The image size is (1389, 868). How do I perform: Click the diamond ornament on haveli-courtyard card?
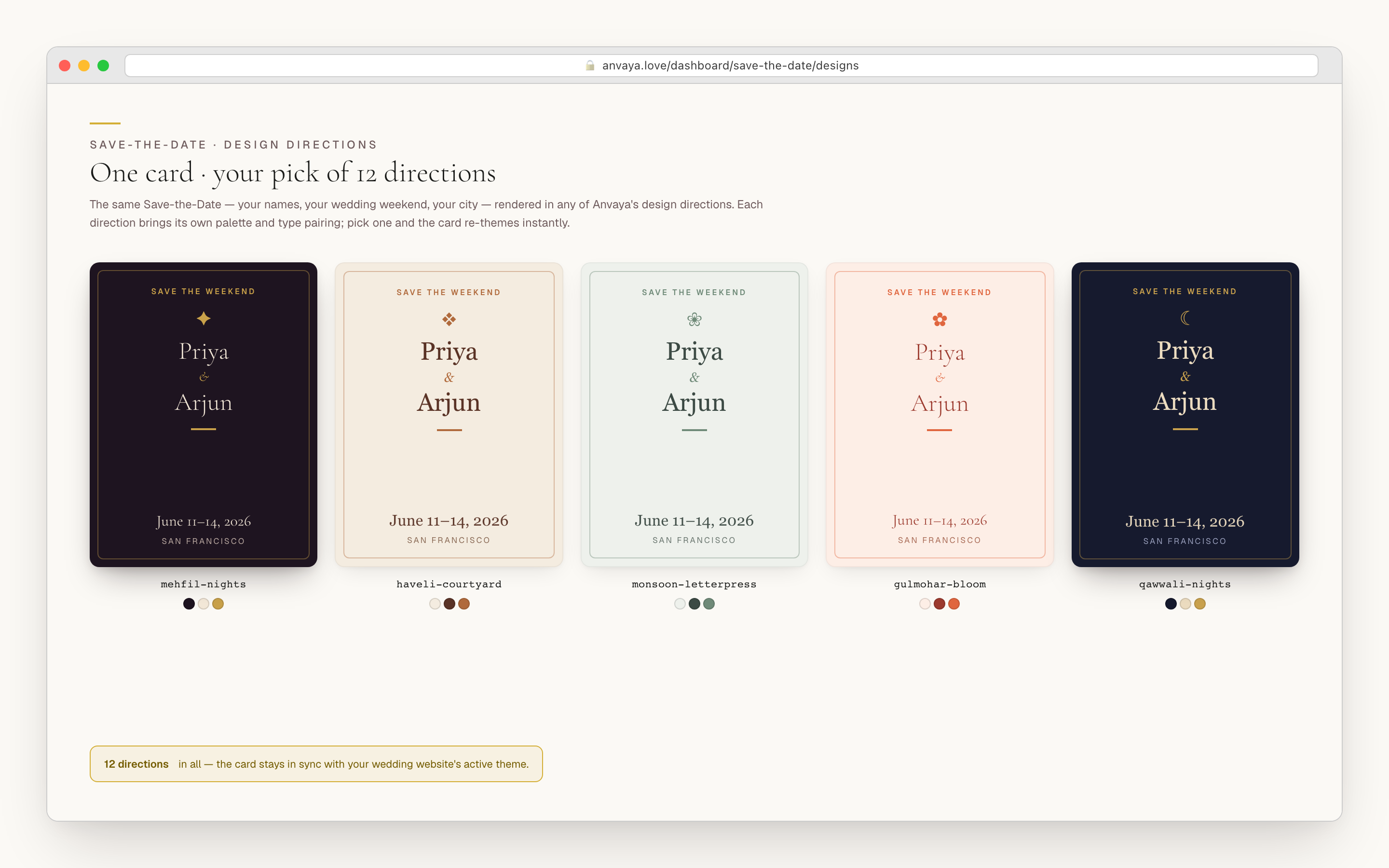pos(449,319)
